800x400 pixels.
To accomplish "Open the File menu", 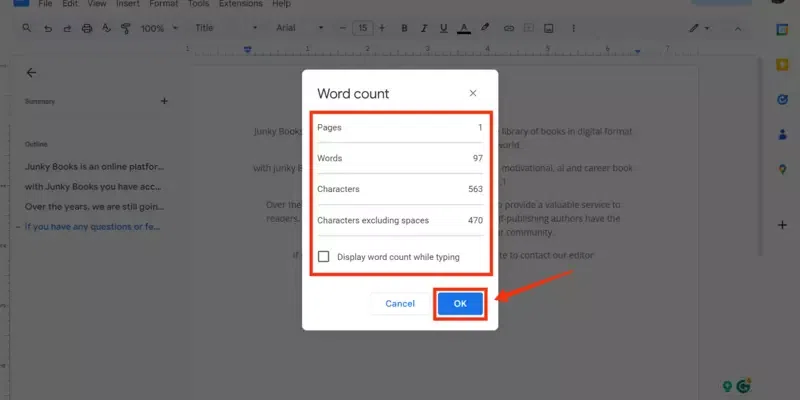I will 45,4.
